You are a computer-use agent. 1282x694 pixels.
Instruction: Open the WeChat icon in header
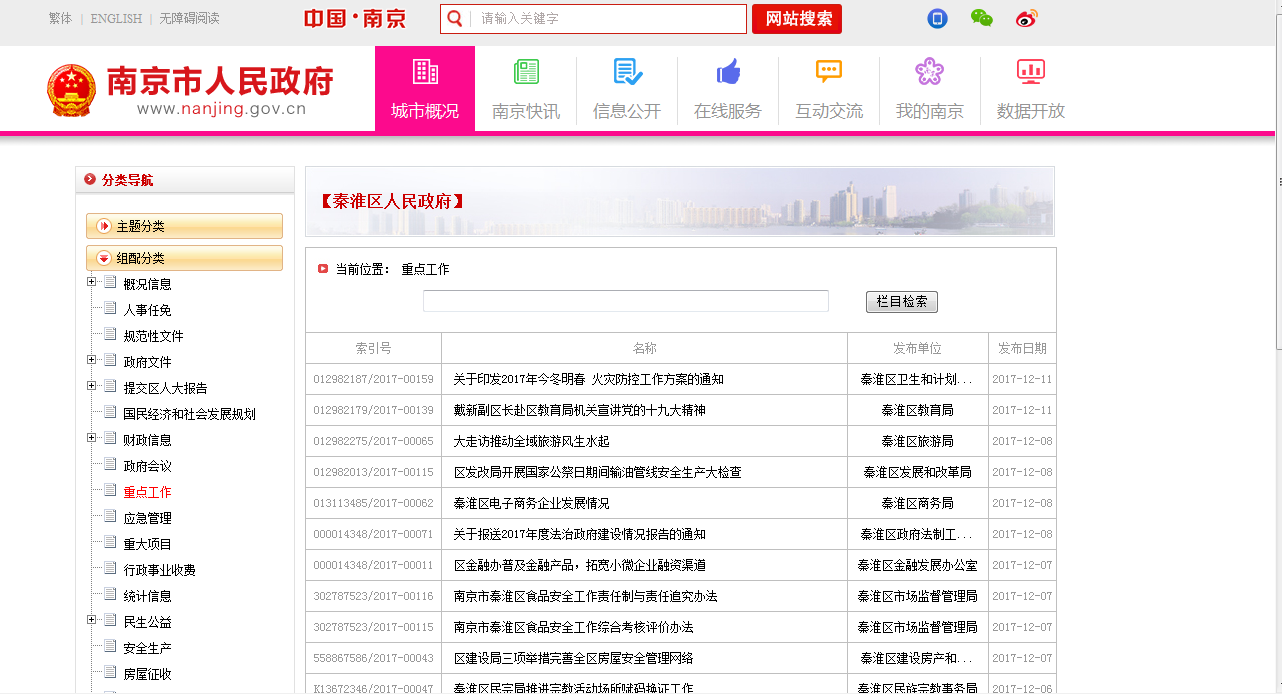982,18
